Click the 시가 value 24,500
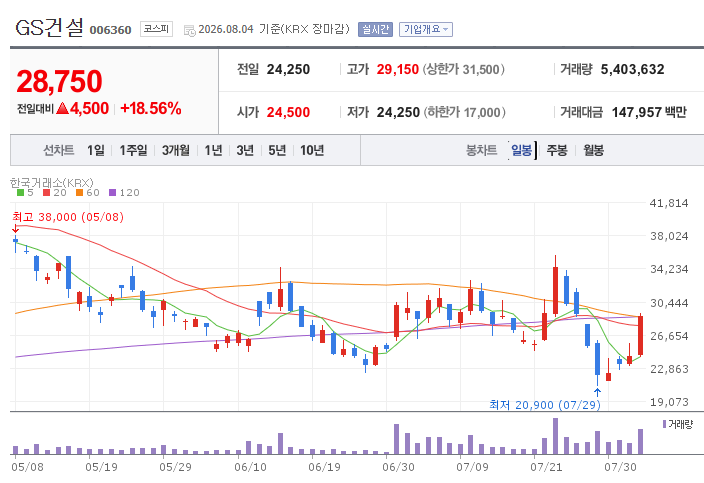This screenshot has width=704, height=483. tap(288, 112)
